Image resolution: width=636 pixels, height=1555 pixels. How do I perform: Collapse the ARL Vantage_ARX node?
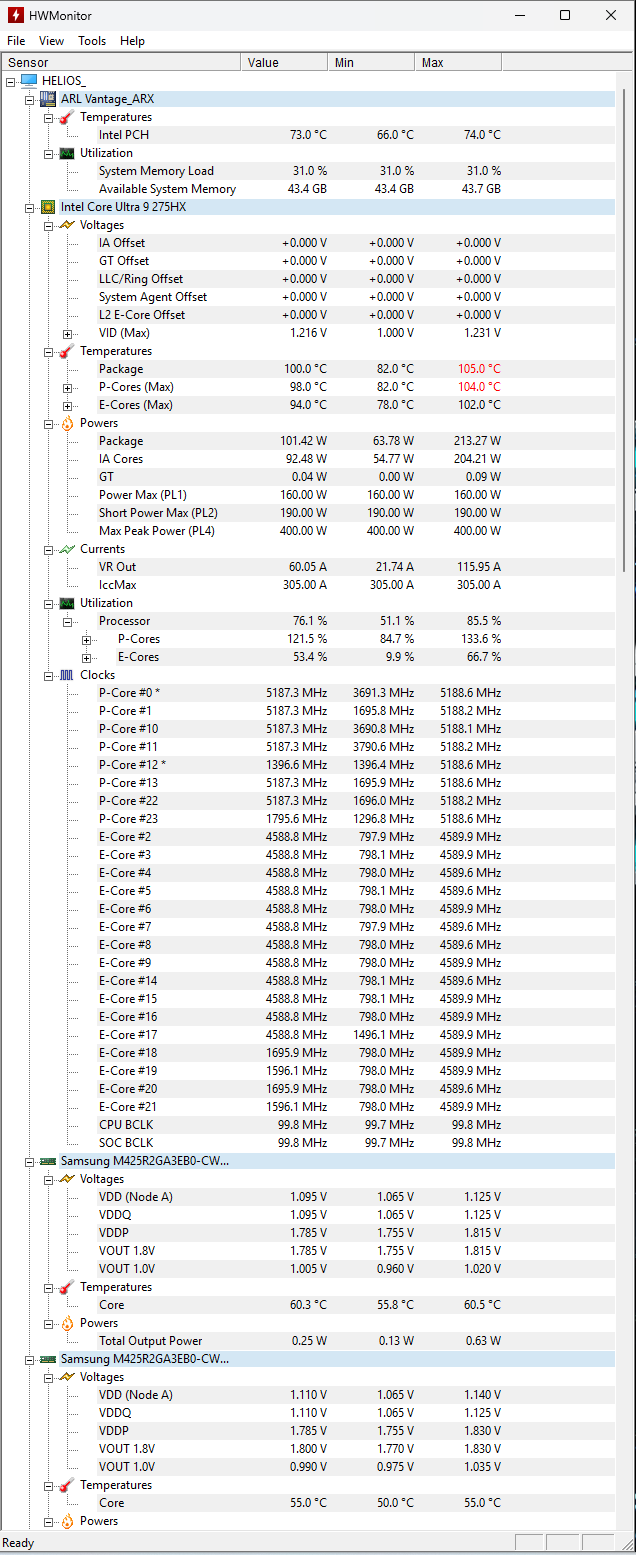tap(30, 99)
